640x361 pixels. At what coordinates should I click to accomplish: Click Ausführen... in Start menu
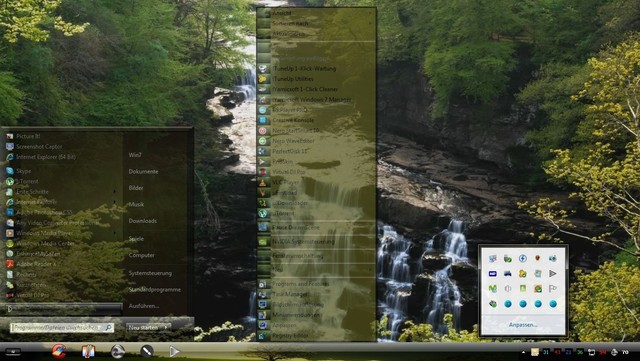pos(144,306)
